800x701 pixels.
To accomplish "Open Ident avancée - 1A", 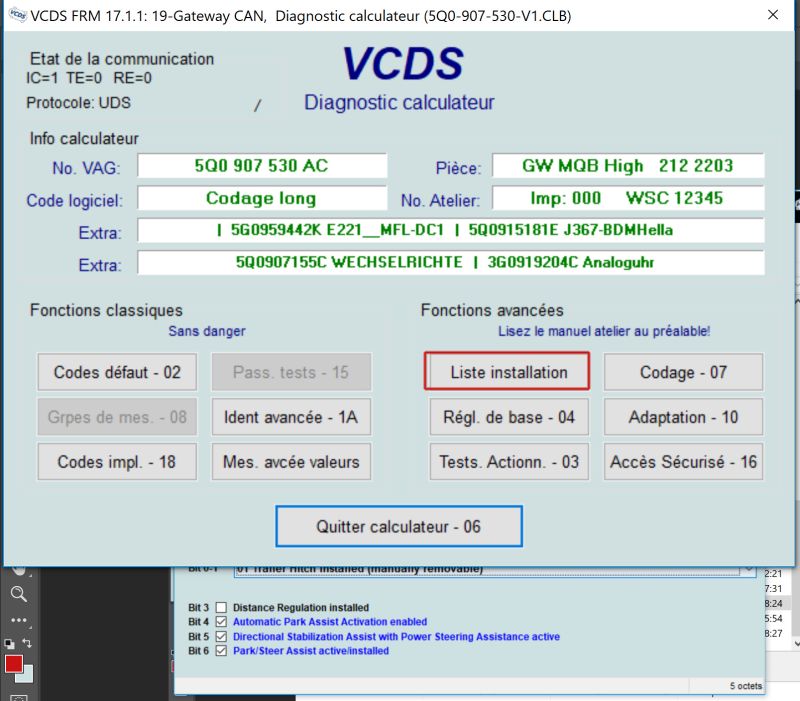I will (x=291, y=417).
